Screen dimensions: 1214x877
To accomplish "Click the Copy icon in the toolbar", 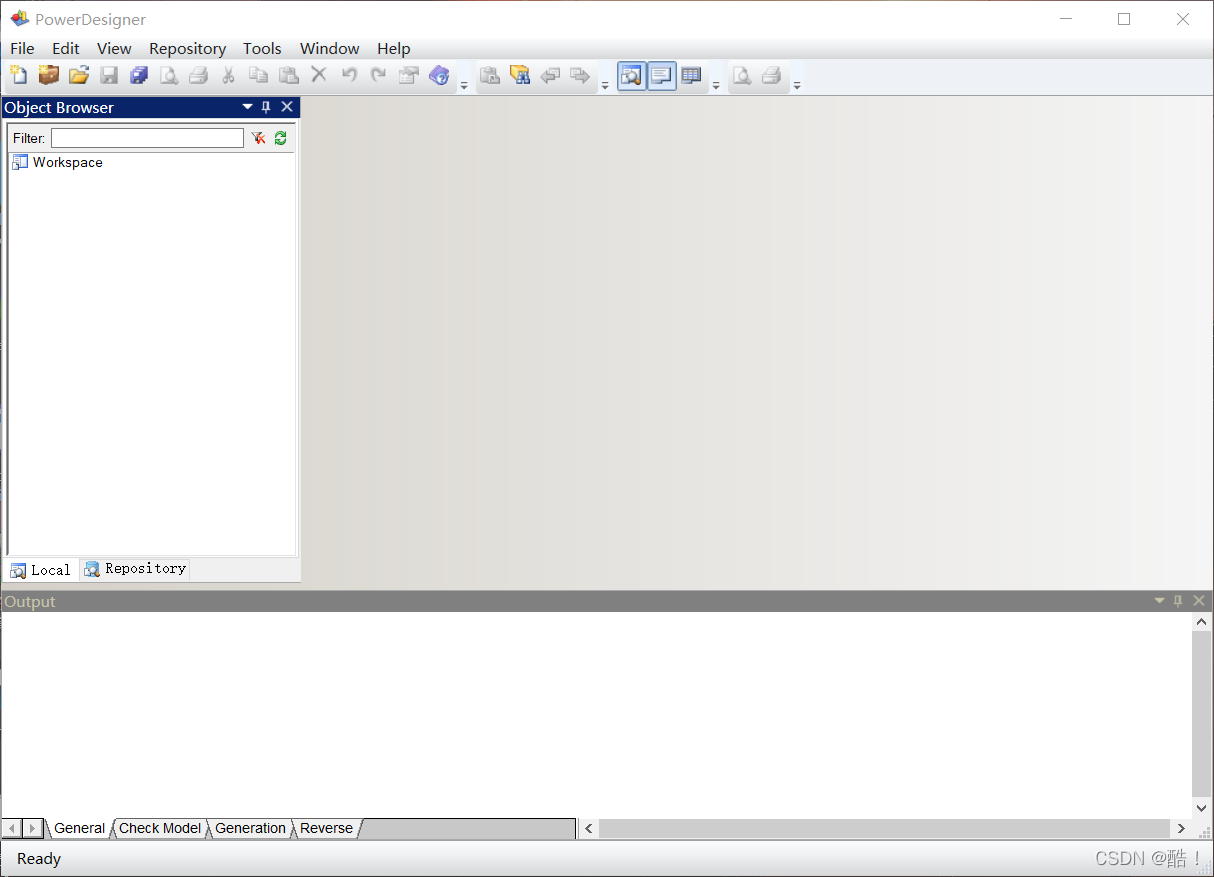I will tap(258, 75).
